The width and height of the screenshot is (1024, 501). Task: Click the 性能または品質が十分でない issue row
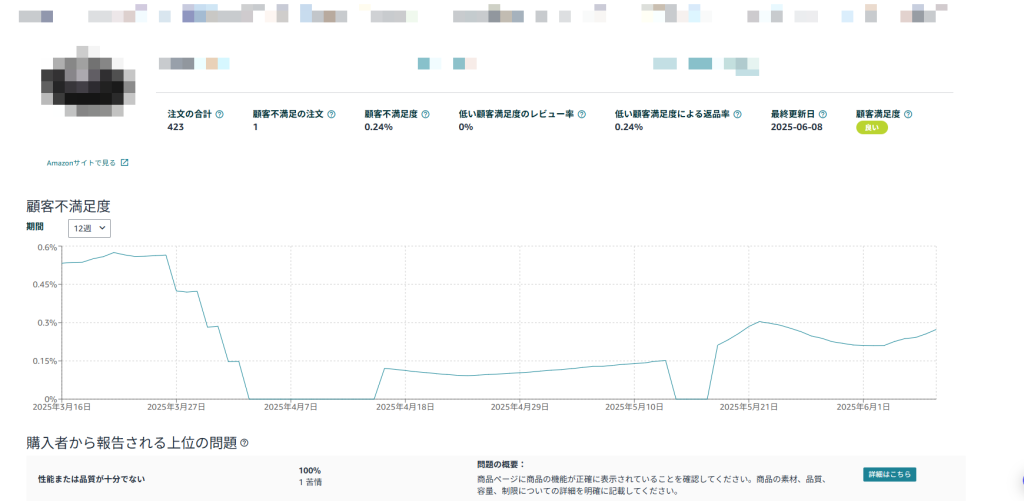click(495, 478)
